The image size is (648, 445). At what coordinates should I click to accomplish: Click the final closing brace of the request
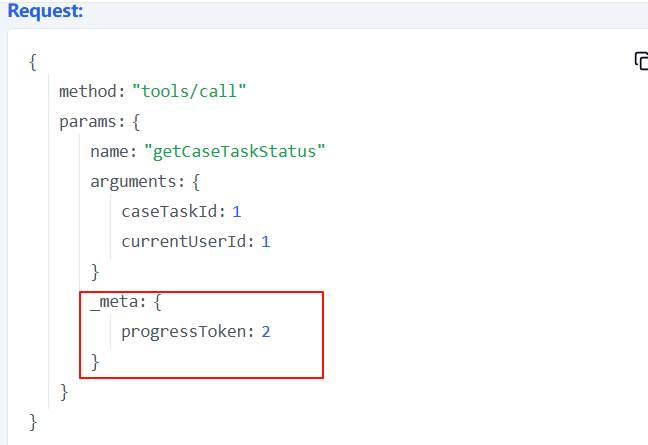click(x=33, y=421)
